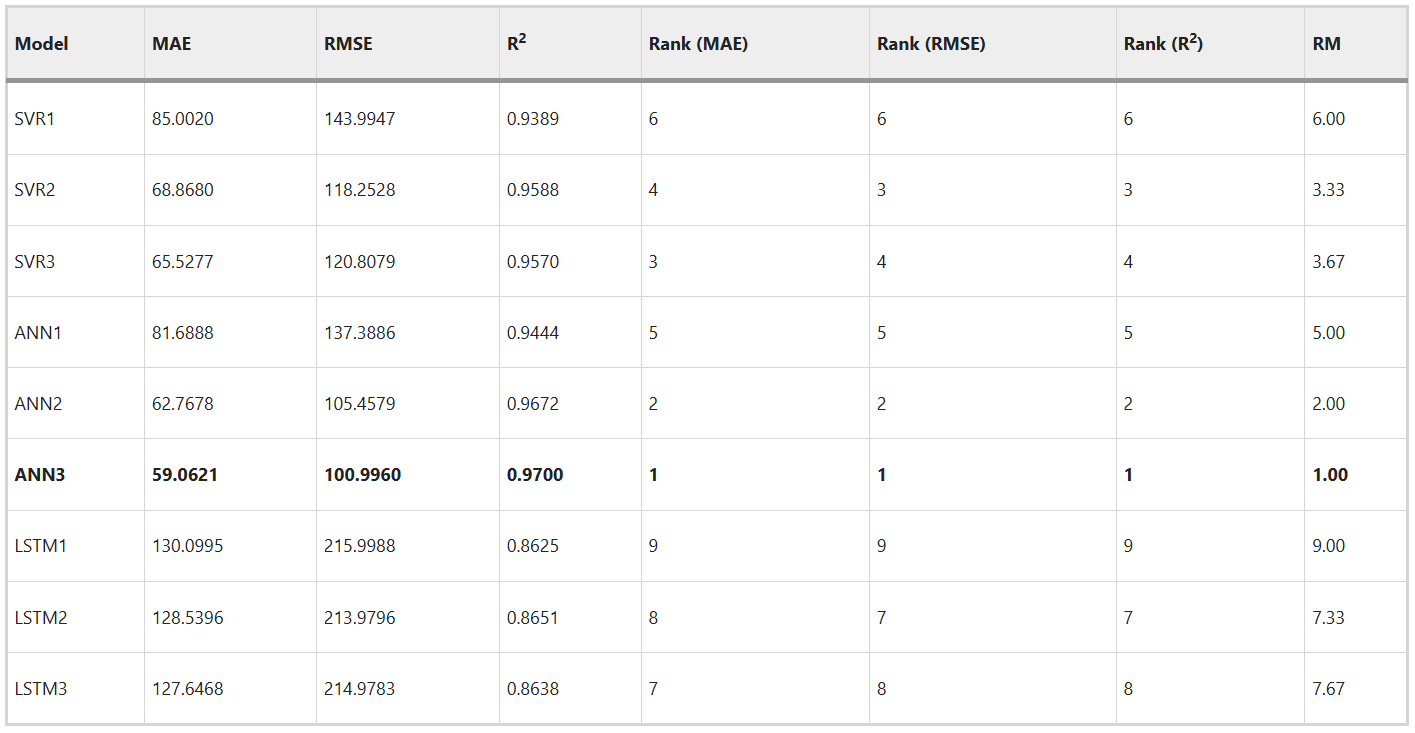Click RM value 9.00
1415x733 pixels.
pos(1329,546)
